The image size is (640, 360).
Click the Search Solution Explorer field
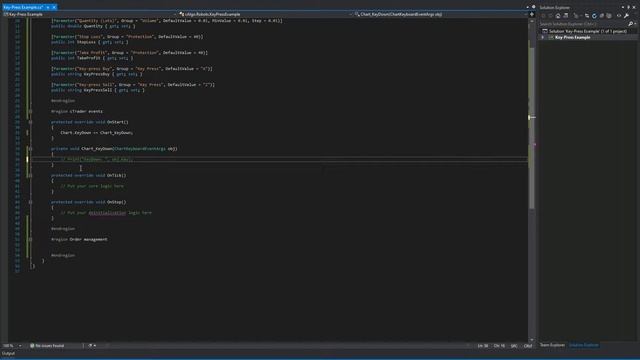(x=583, y=24)
